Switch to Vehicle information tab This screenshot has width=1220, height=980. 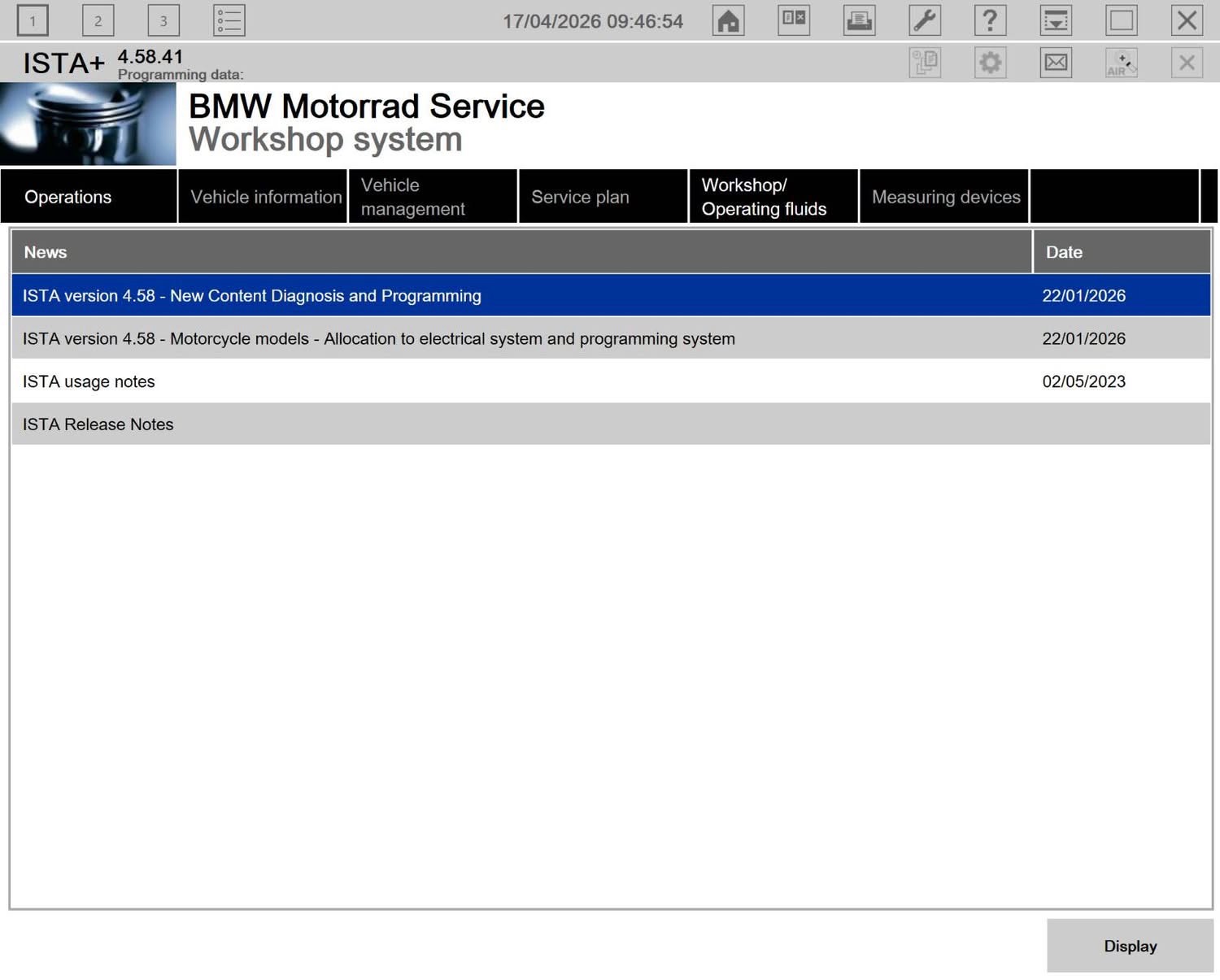[x=264, y=197]
